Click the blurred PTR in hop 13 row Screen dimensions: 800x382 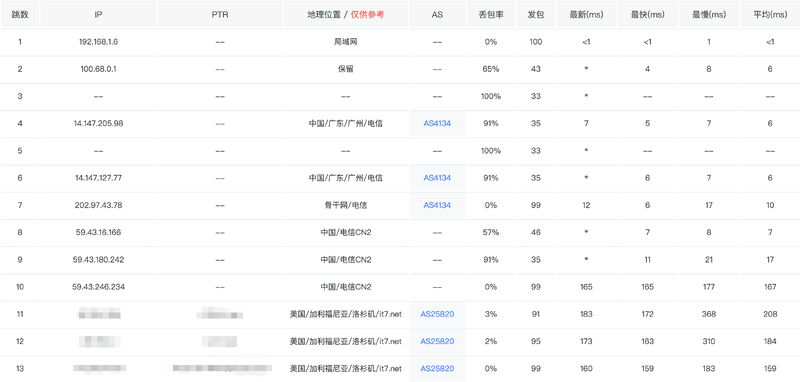(x=220, y=368)
